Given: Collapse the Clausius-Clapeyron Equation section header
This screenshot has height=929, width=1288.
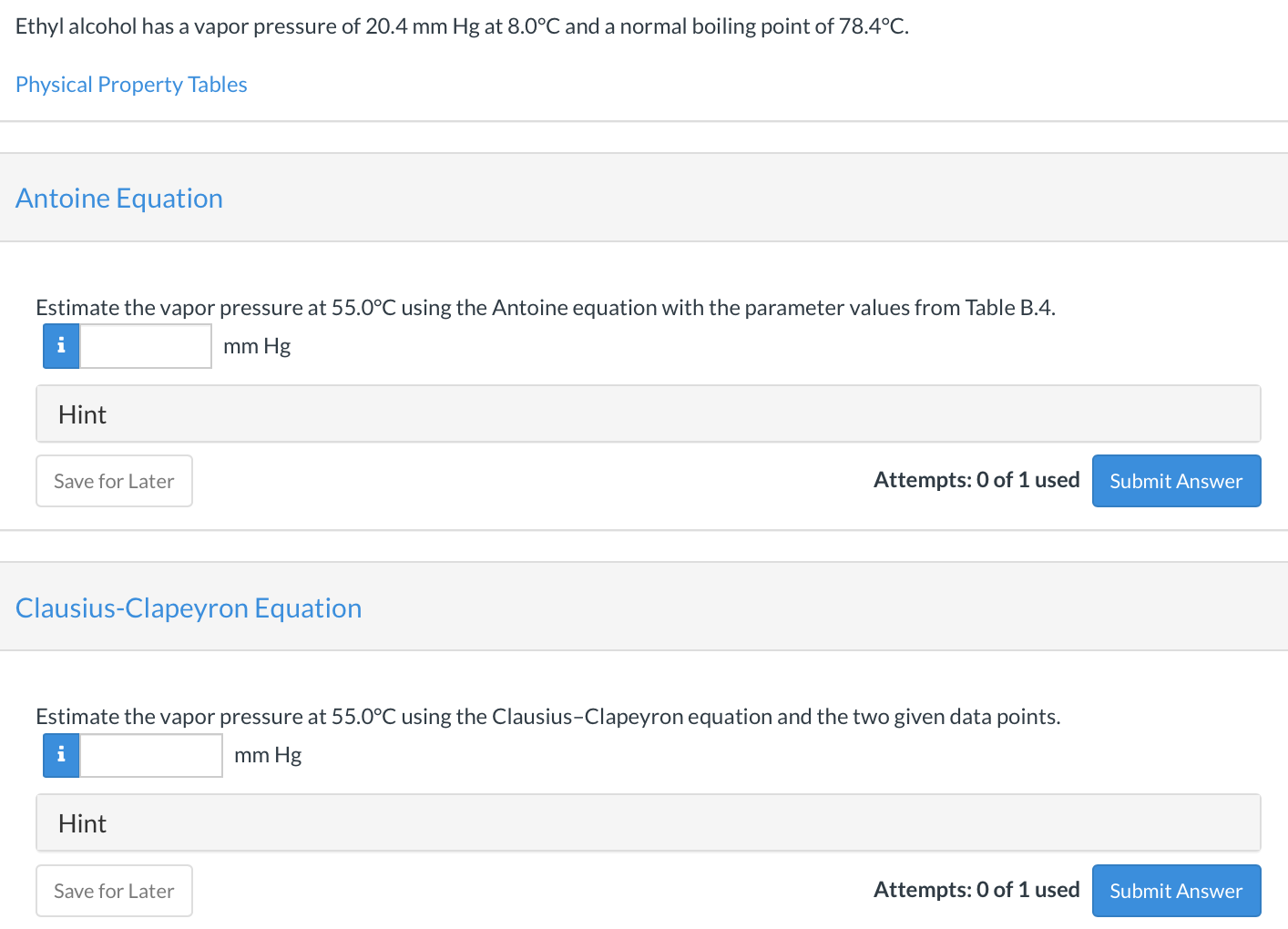Looking at the screenshot, I should pos(189,608).
